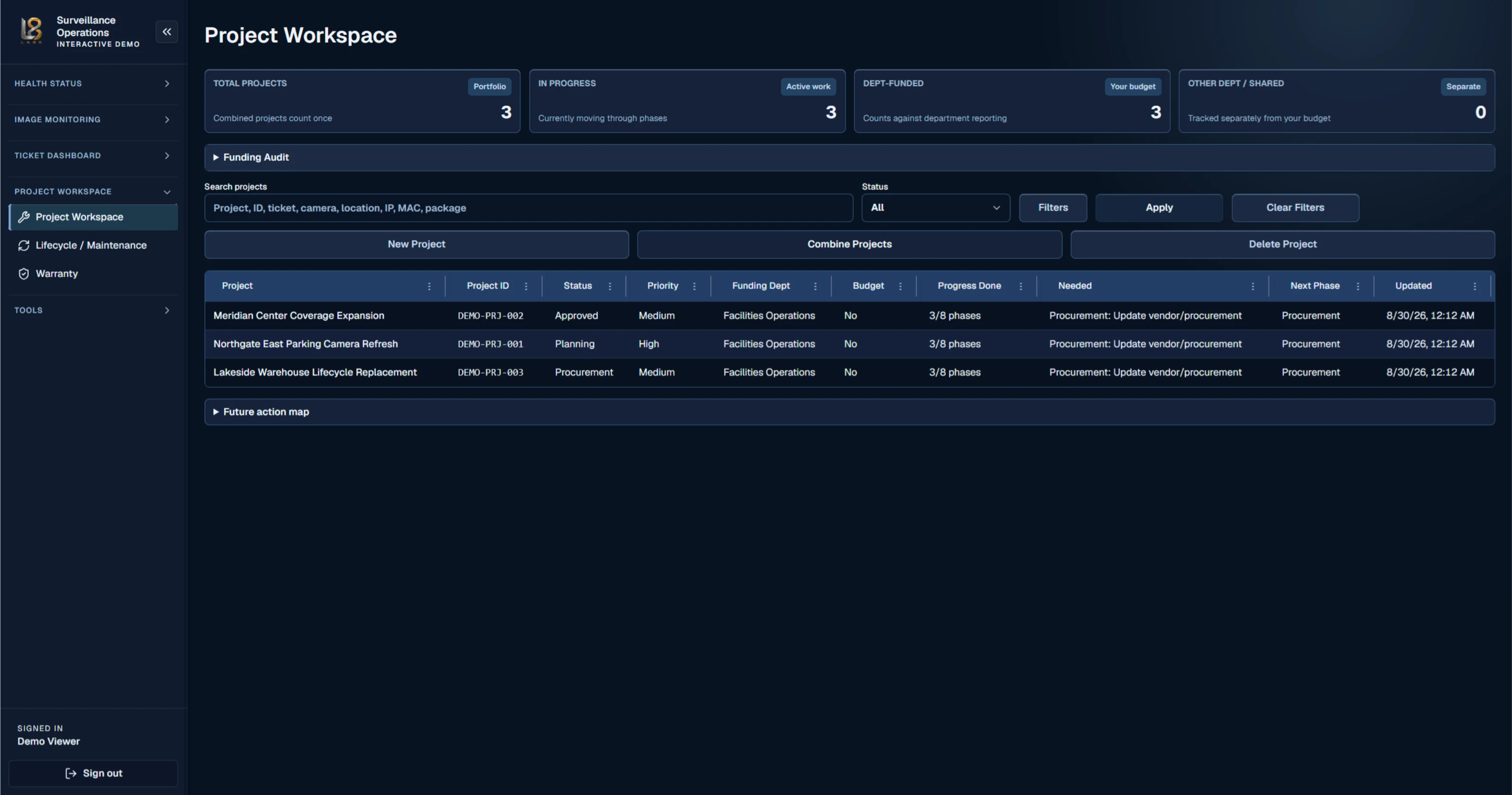Collapse the sidebar with double-chevron icon
Viewport: 1512px width, 795px height.
[167, 32]
